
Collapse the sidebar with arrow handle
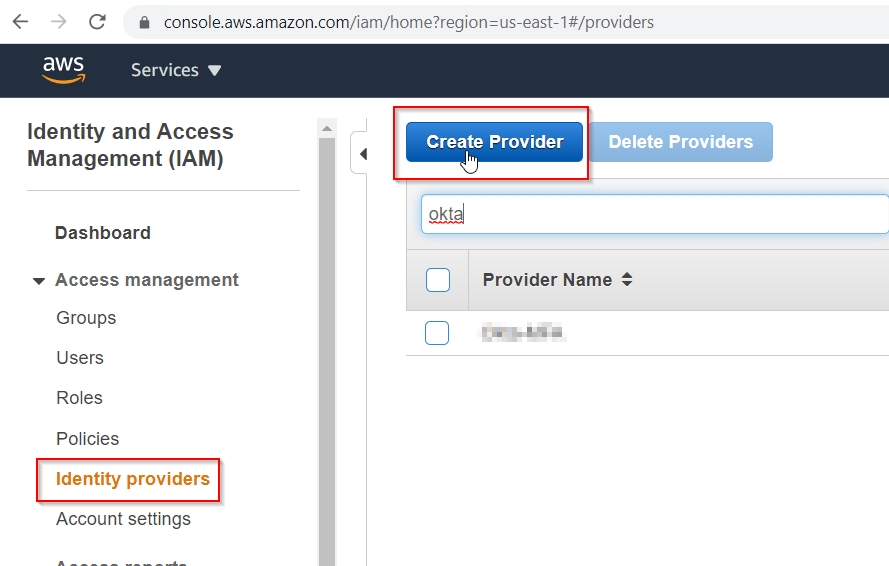362,154
